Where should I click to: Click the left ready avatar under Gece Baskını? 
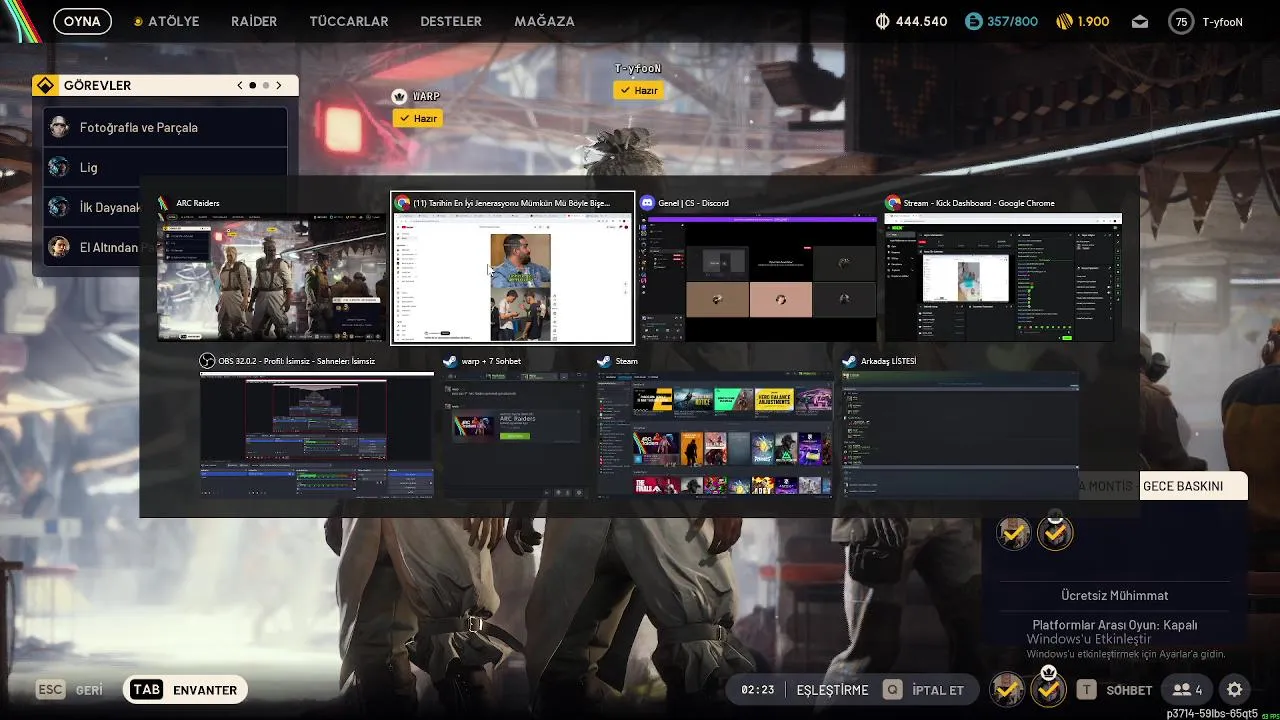click(x=1014, y=533)
